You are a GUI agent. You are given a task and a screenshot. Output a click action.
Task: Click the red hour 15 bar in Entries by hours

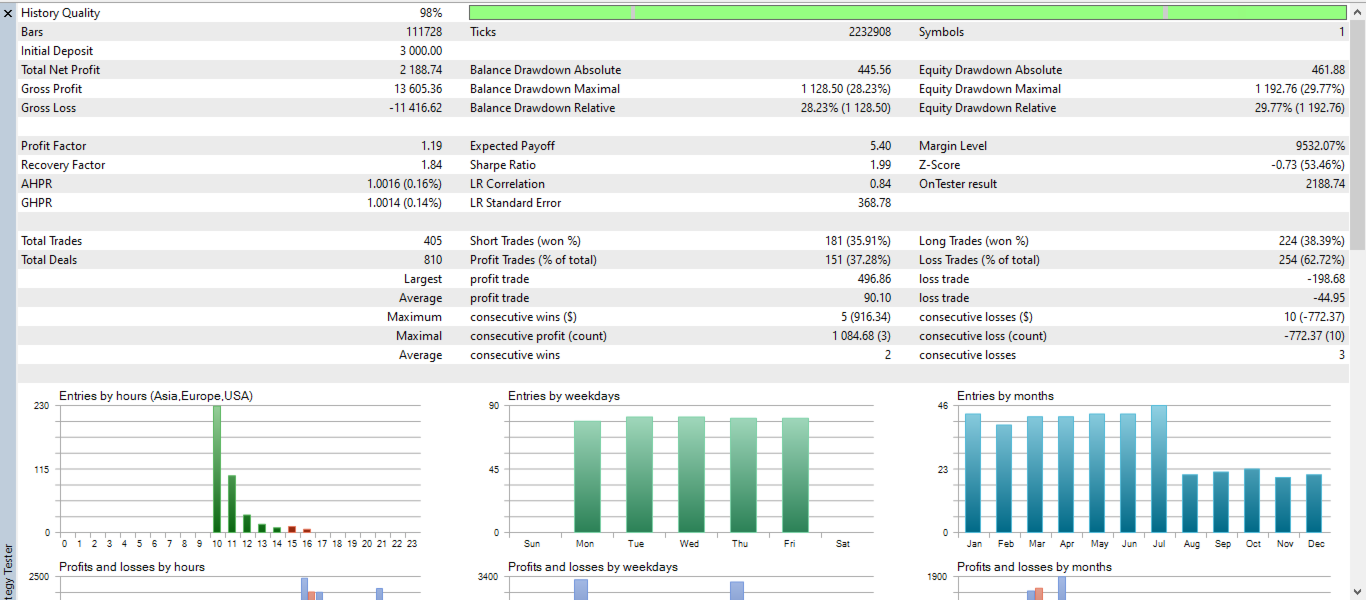click(292, 529)
